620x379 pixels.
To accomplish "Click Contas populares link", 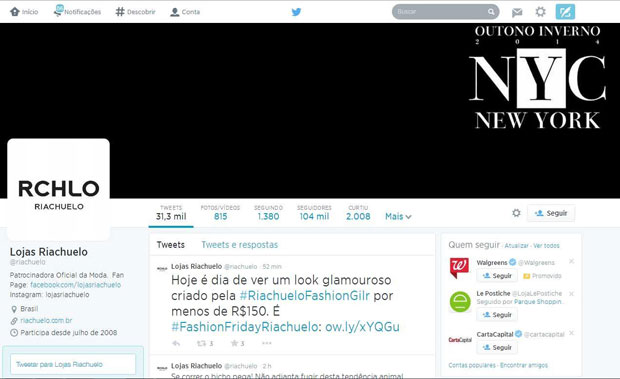I will [472, 366].
